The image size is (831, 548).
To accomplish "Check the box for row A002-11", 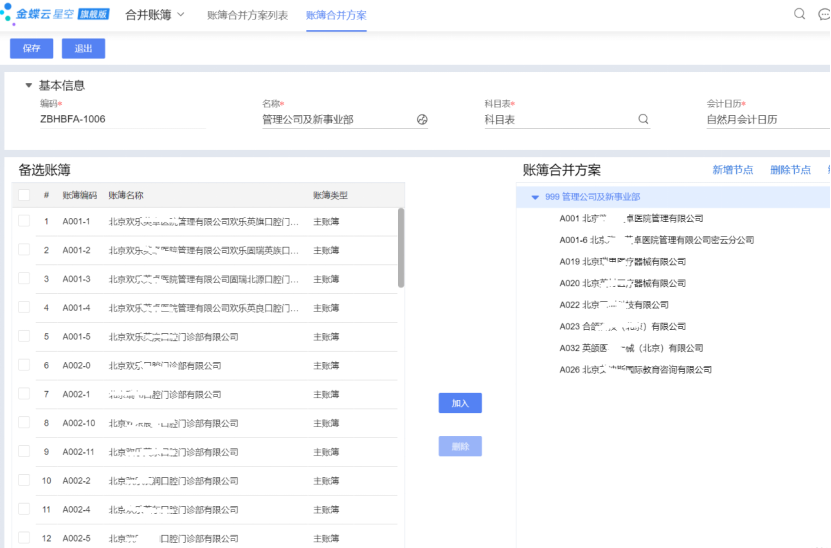I will pos(24,452).
